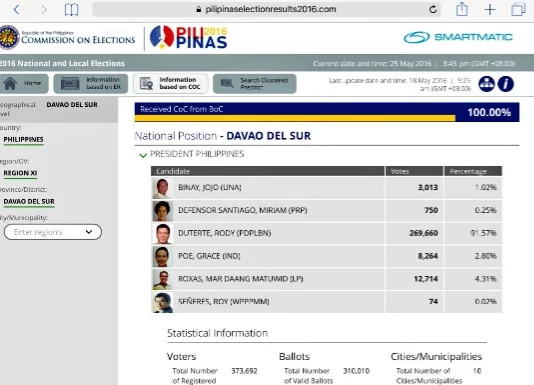Click National Position DAVAO DEL SUR heading
The width and height of the screenshot is (534, 385).
point(223,136)
